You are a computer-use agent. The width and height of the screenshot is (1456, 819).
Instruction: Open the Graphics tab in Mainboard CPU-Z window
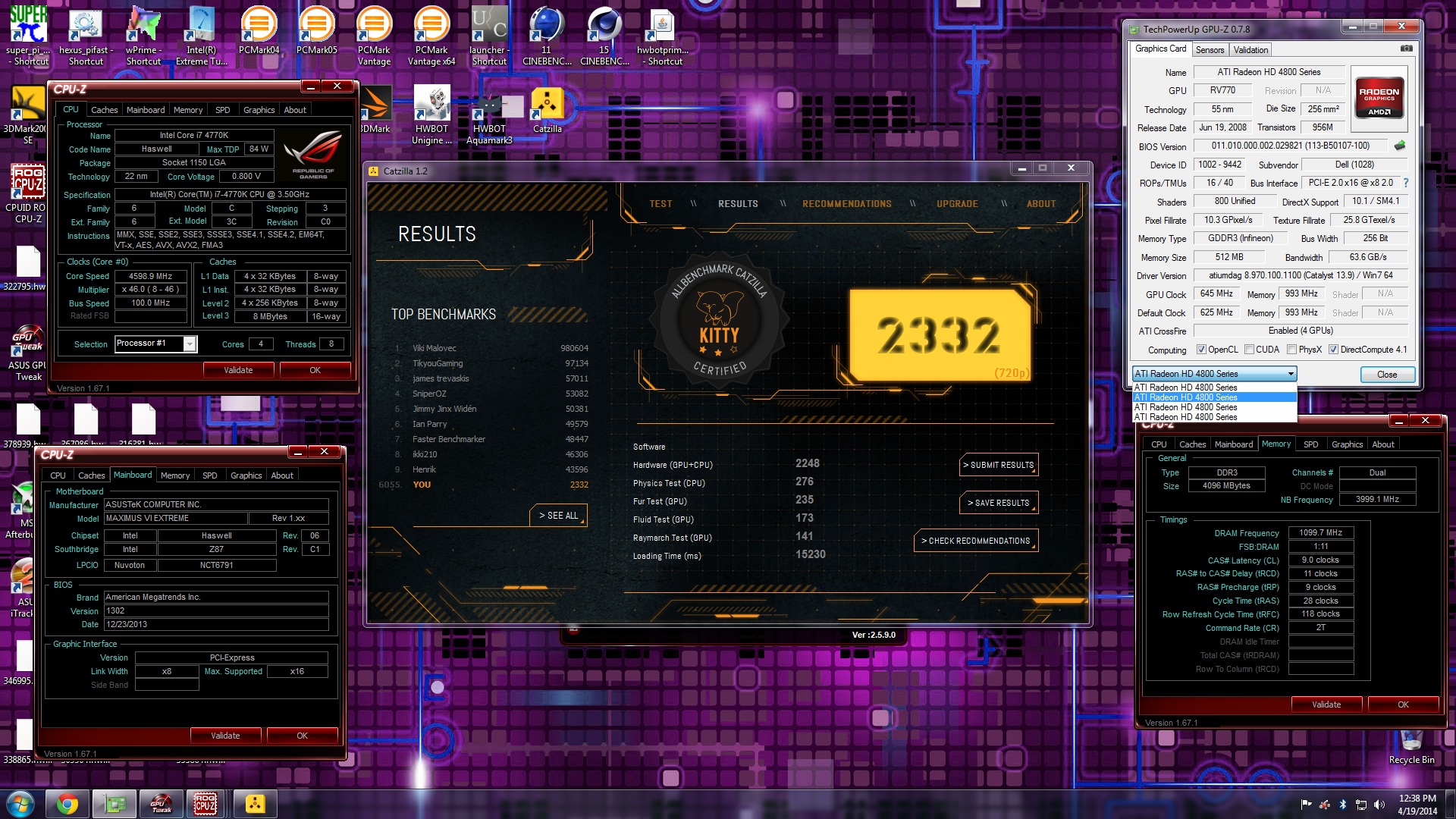coord(246,475)
